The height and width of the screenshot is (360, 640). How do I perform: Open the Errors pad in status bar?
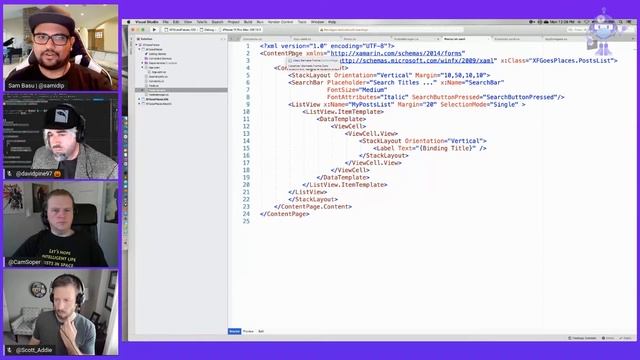pyautogui.click(x=608, y=338)
